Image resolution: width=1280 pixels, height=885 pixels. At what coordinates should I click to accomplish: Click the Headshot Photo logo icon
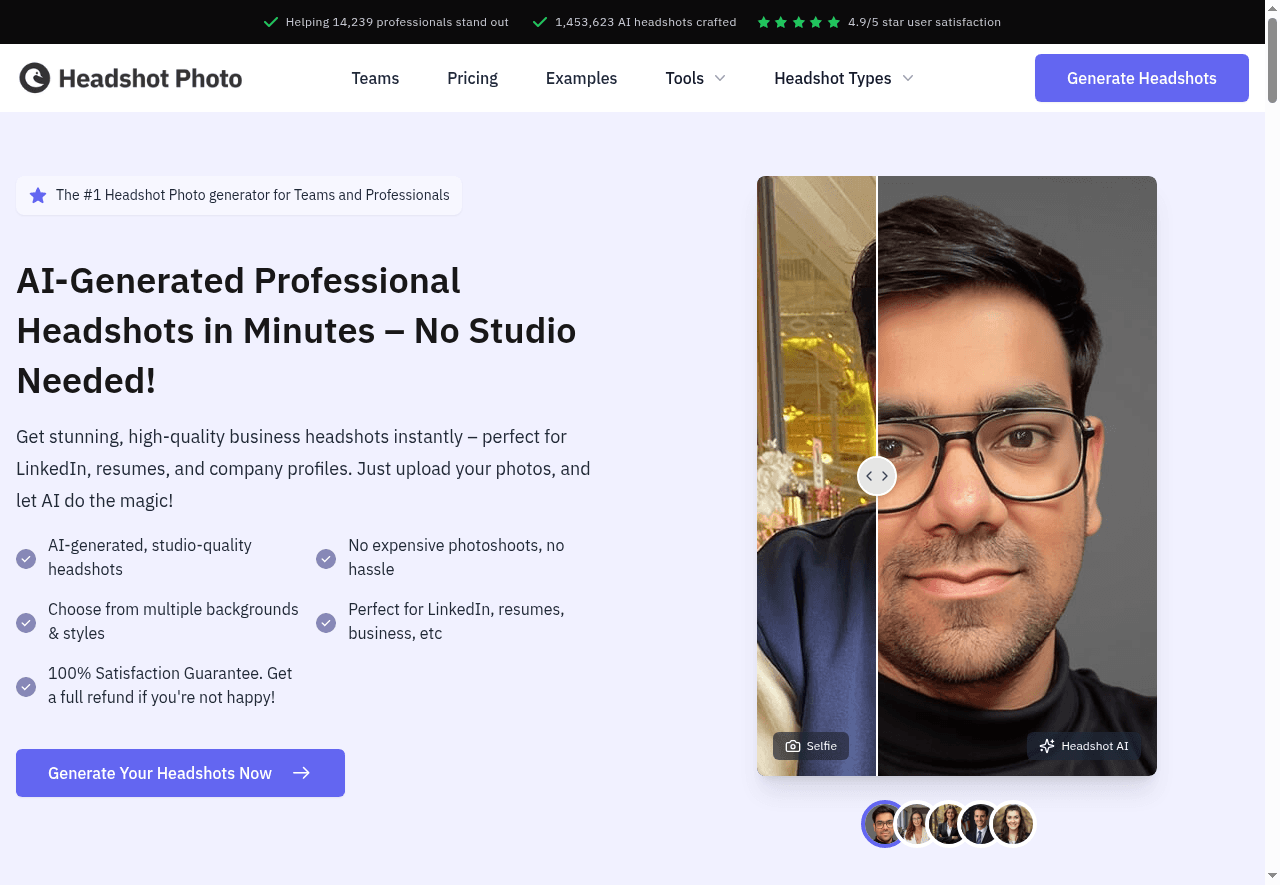coord(35,78)
